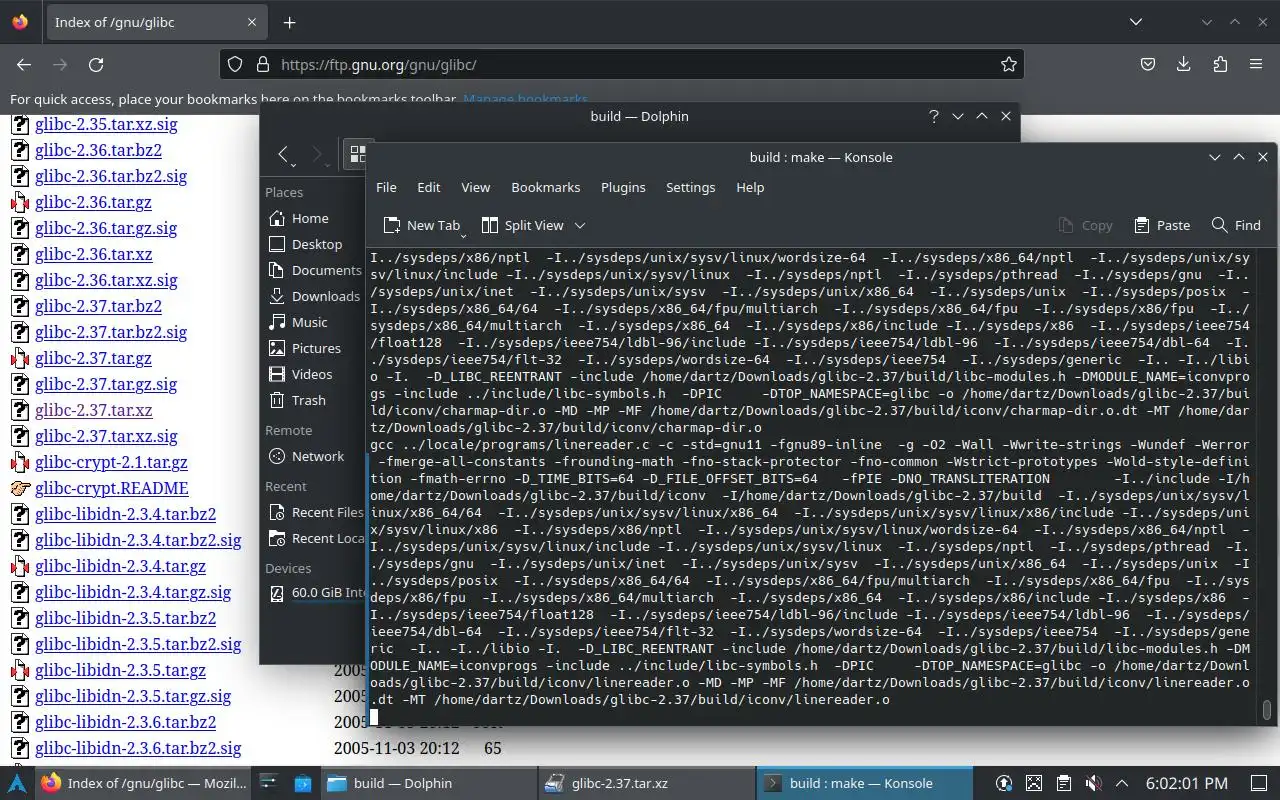Open the glibc-2.37.tar.gz.sig link

[106, 384]
